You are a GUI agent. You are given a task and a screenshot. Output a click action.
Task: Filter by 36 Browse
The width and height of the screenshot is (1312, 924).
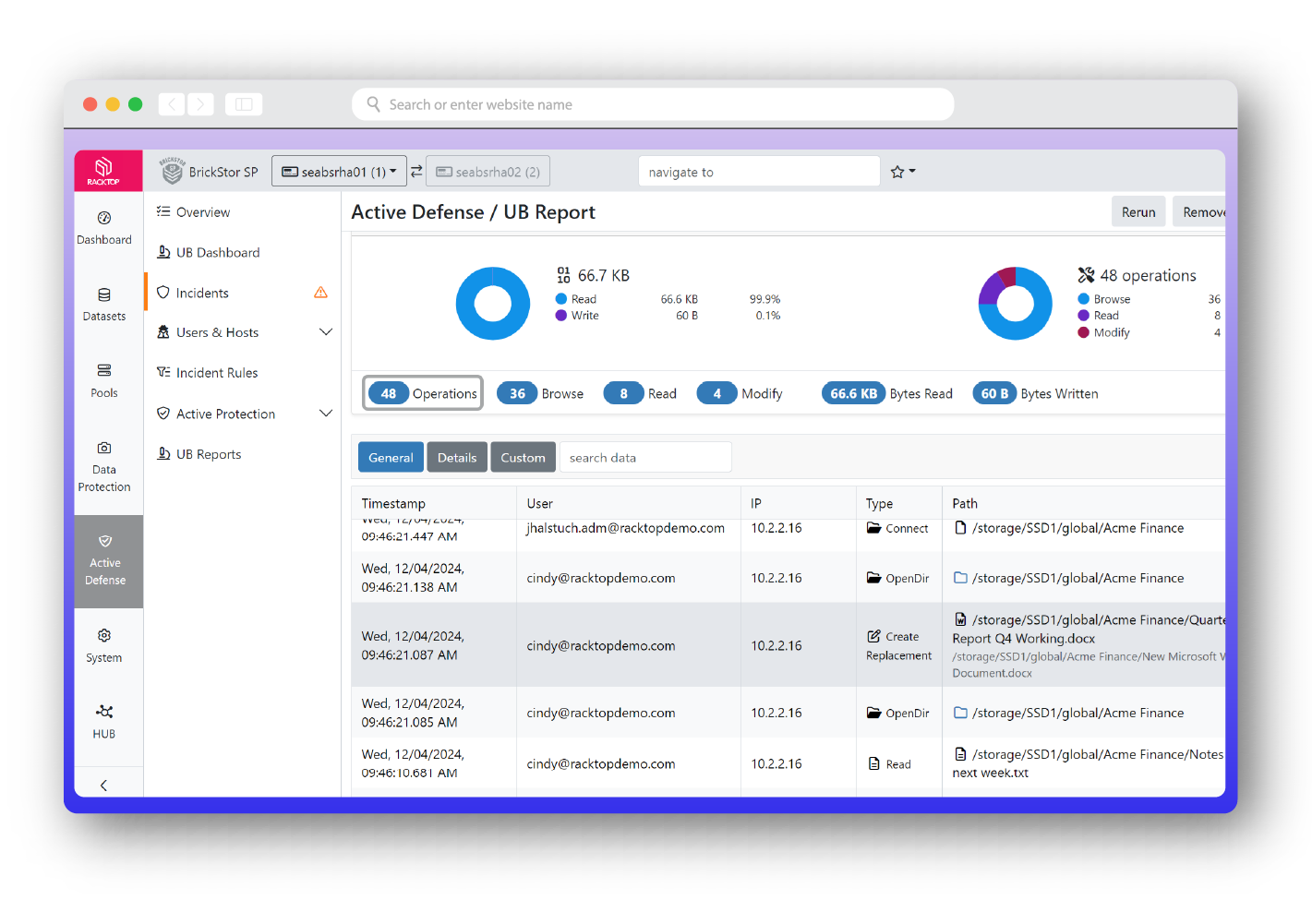540,393
